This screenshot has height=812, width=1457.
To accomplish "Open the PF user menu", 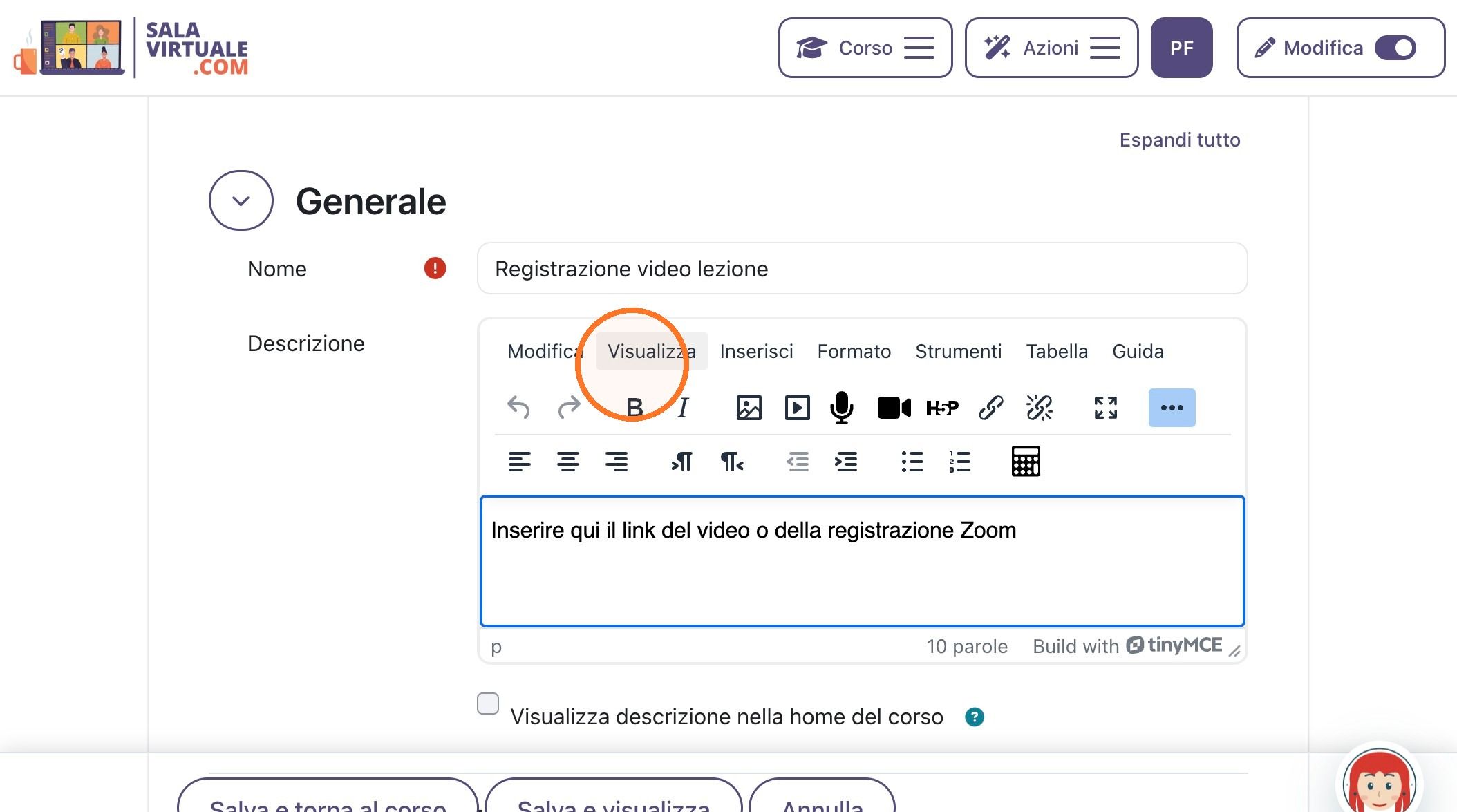I will point(1181,48).
